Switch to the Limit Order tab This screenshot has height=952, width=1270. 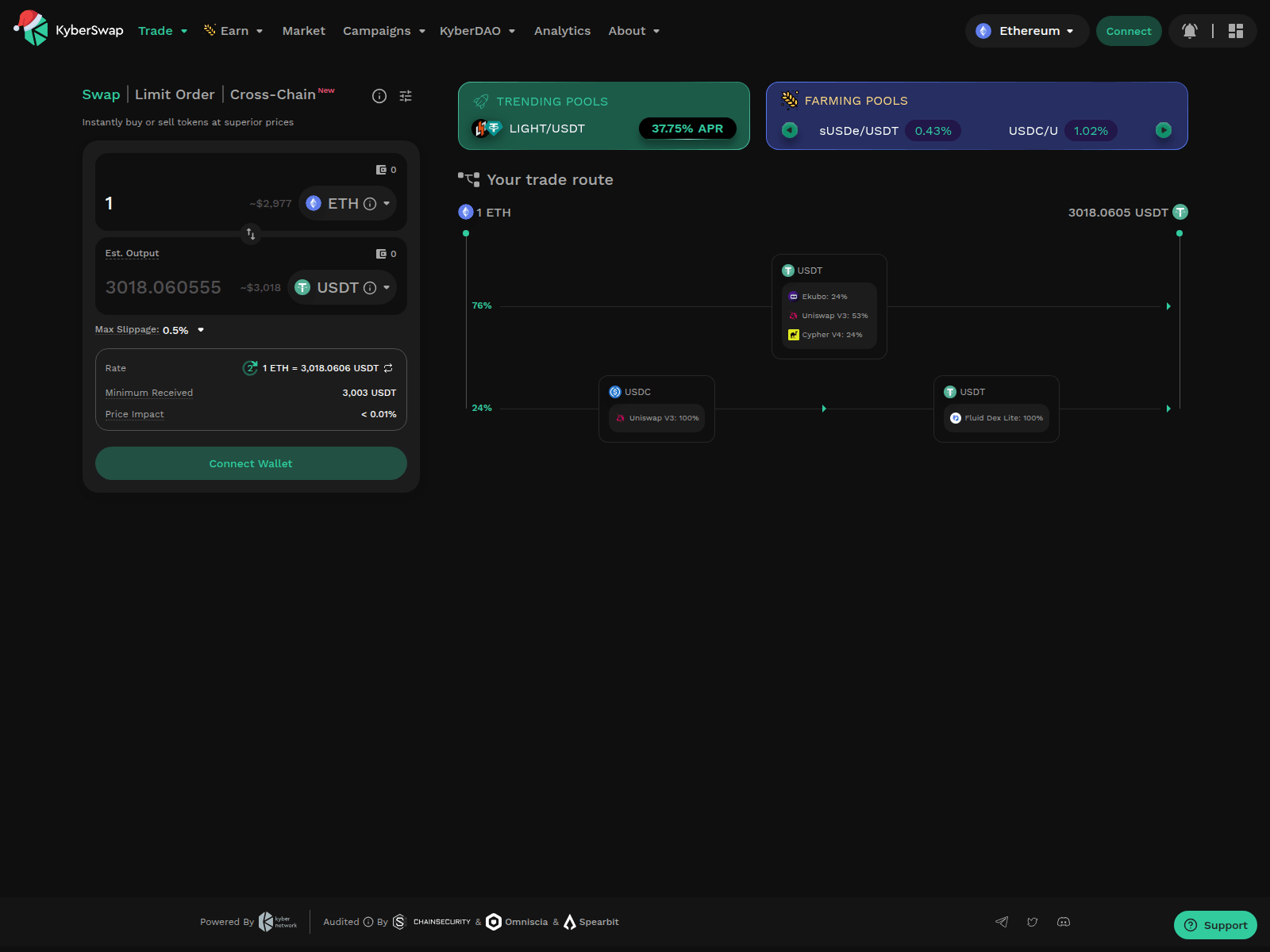click(175, 94)
